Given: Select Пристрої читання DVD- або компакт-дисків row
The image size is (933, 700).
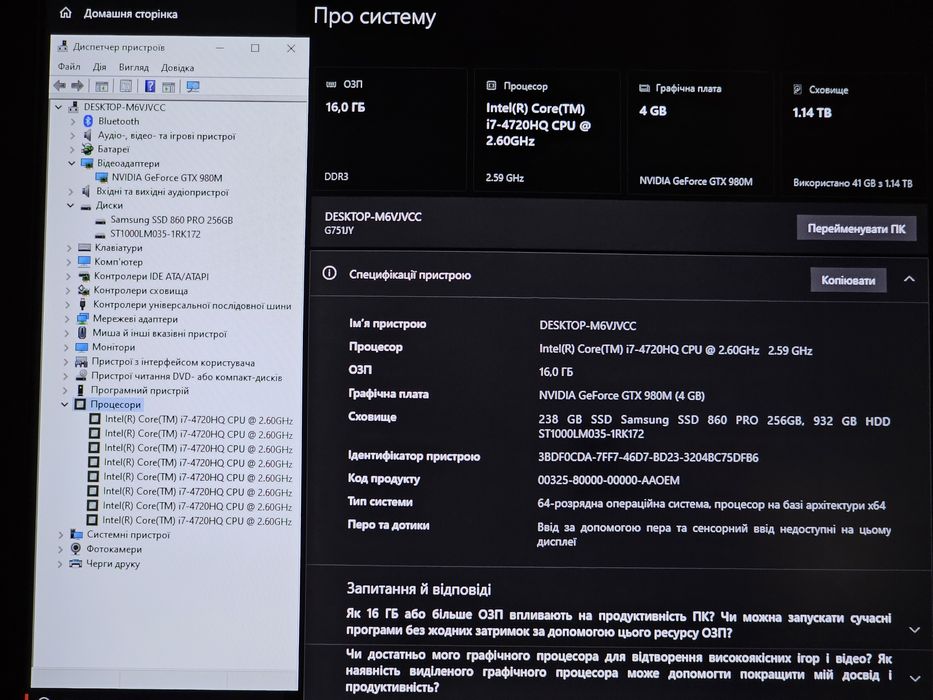Looking at the screenshot, I should pos(186,377).
